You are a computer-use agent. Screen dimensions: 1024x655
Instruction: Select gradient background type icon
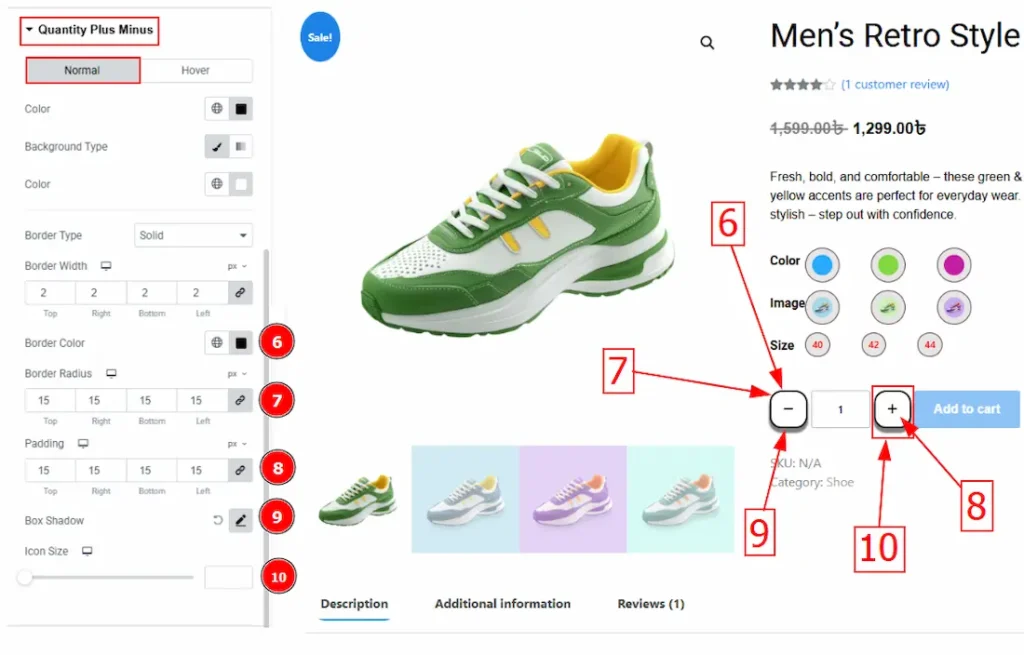tap(240, 147)
